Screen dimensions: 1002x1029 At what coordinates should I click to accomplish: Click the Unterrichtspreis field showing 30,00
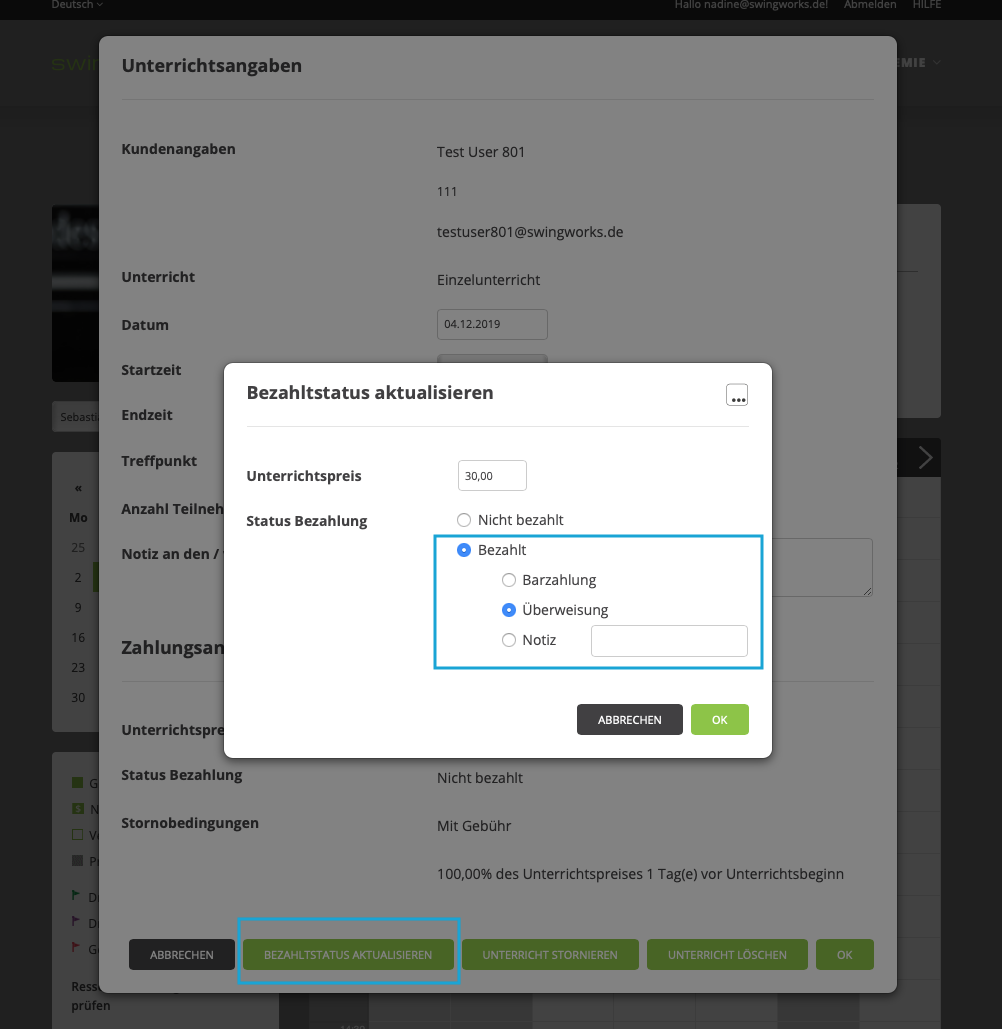pyautogui.click(x=492, y=476)
